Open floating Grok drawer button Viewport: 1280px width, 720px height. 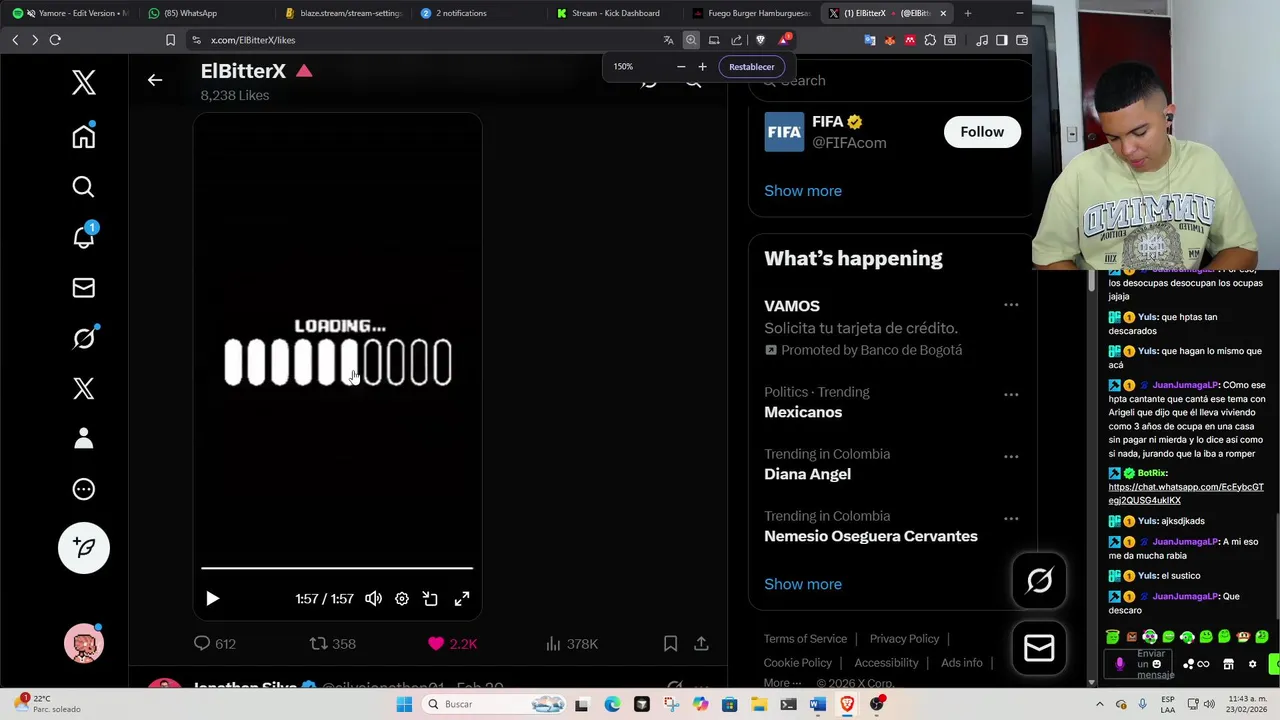(x=1039, y=581)
